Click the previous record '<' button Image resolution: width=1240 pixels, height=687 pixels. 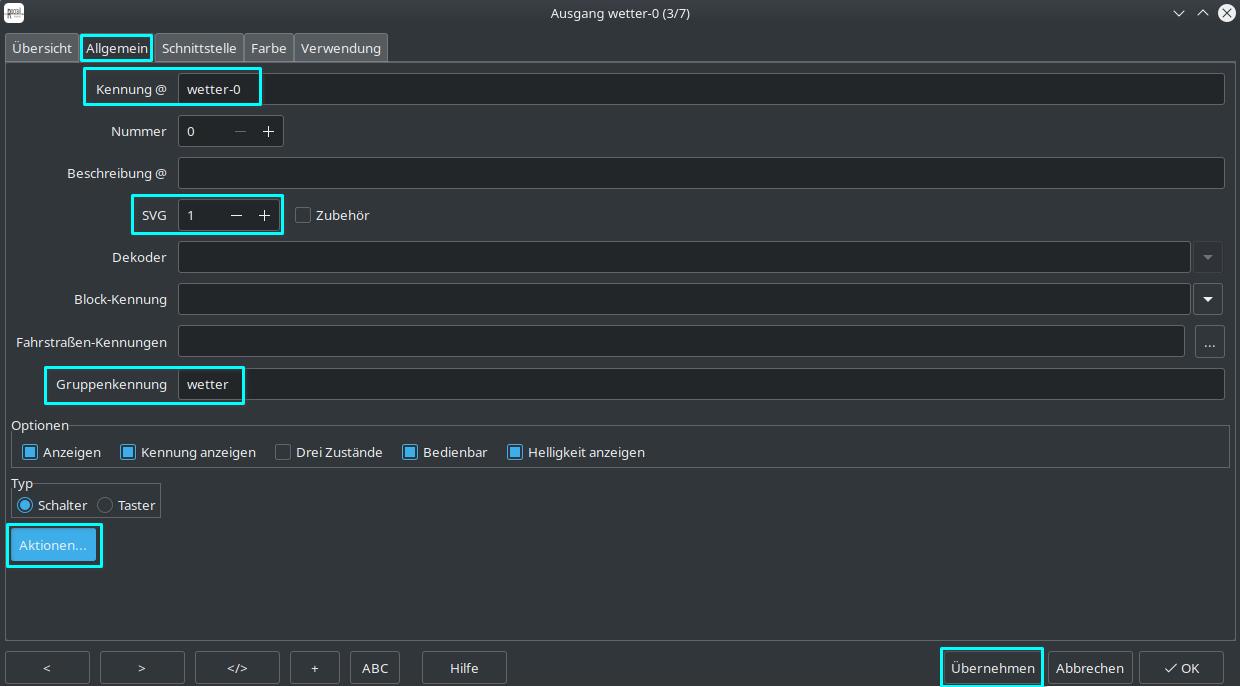pyautogui.click(x=47, y=668)
